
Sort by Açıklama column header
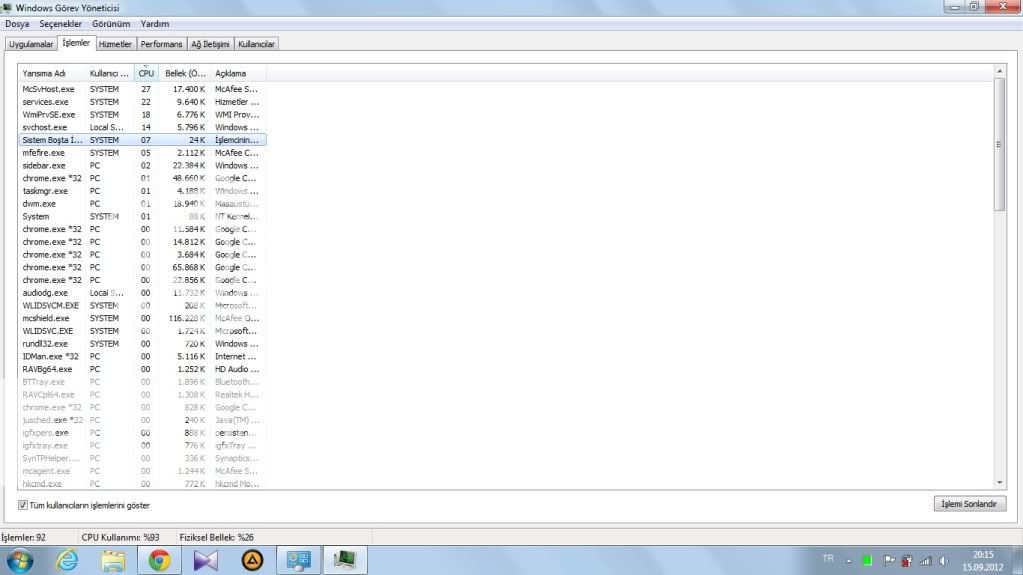click(x=238, y=73)
